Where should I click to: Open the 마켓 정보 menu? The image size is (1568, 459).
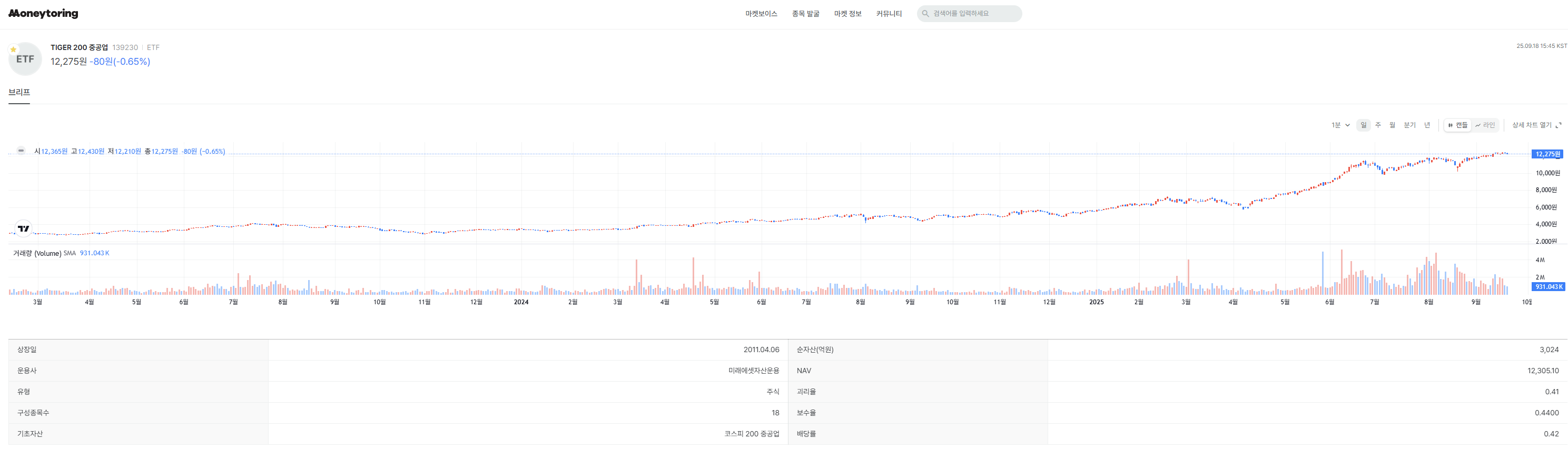[x=847, y=13]
